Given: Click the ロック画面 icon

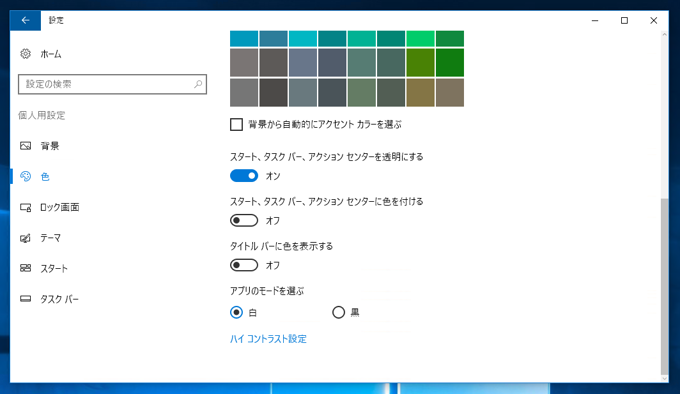Looking at the screenshot, I should pos(26,207).
